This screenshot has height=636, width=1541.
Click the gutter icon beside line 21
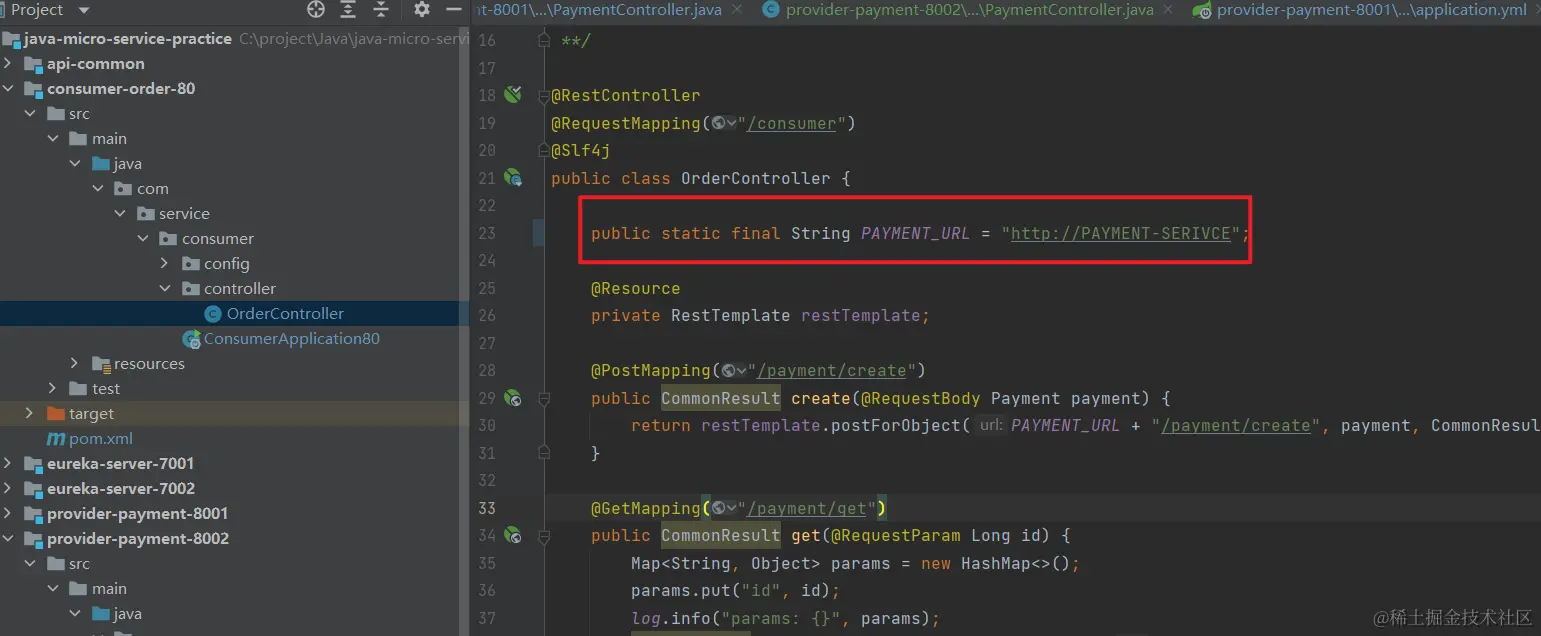513,178
